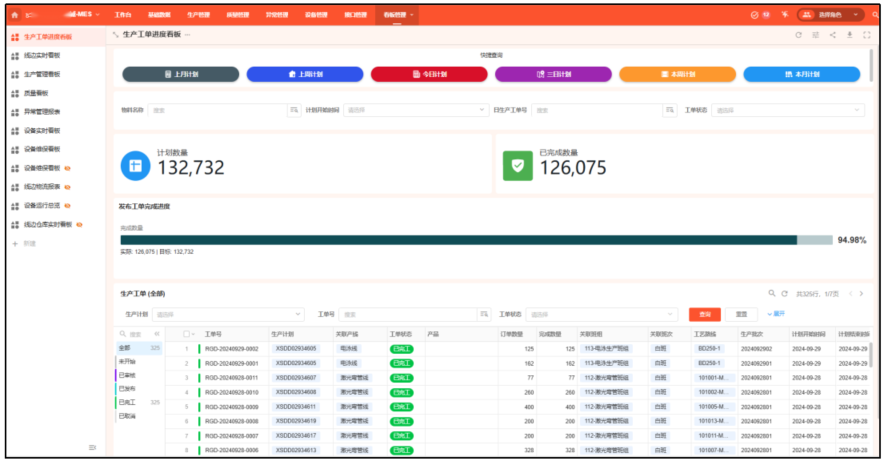Viewport: 886px width, 462px height.
Task: Open the table-section 工单状态 dropdown
Action: 602,314
